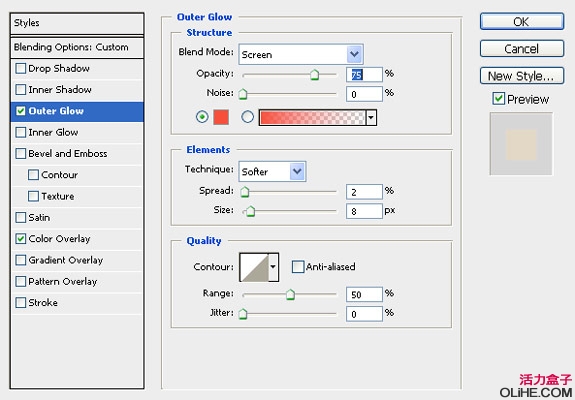Click the Opacity slider handle
The width and height of the screenshot is (575, 400).
tap(314, 74)
